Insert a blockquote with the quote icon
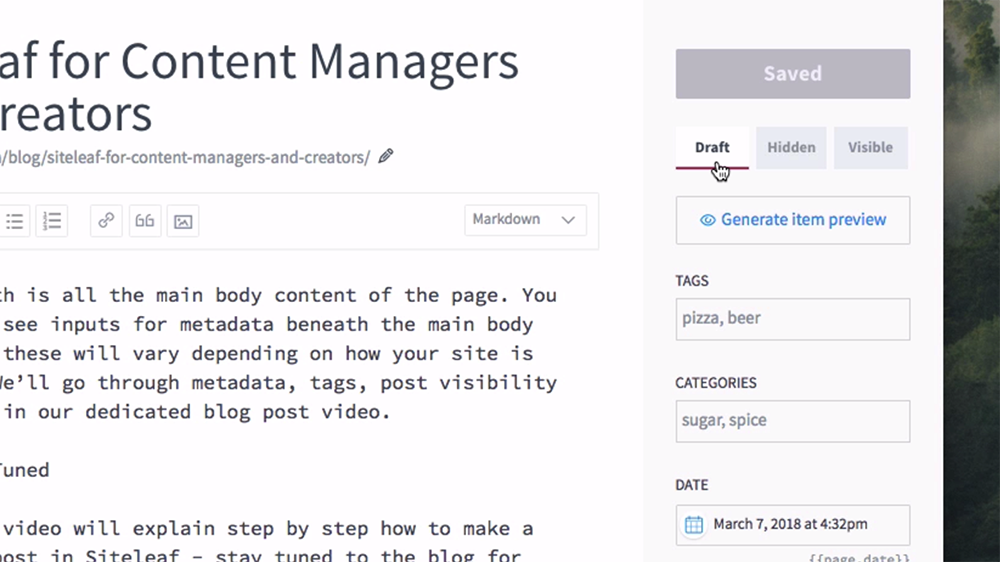Screen dimensions: 1000x562 point(145,221)
